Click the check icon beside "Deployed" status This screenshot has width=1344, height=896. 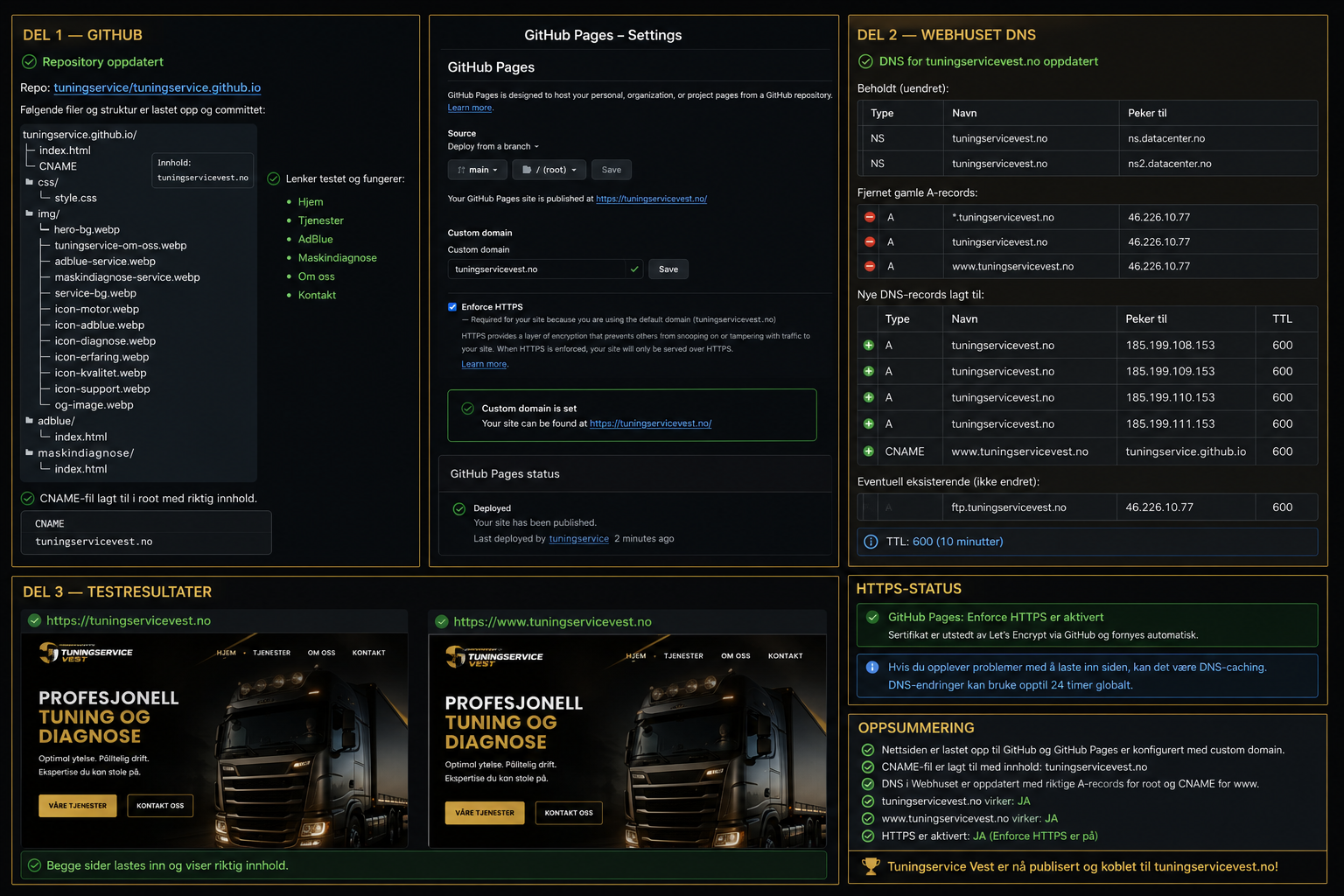point(459,508)
